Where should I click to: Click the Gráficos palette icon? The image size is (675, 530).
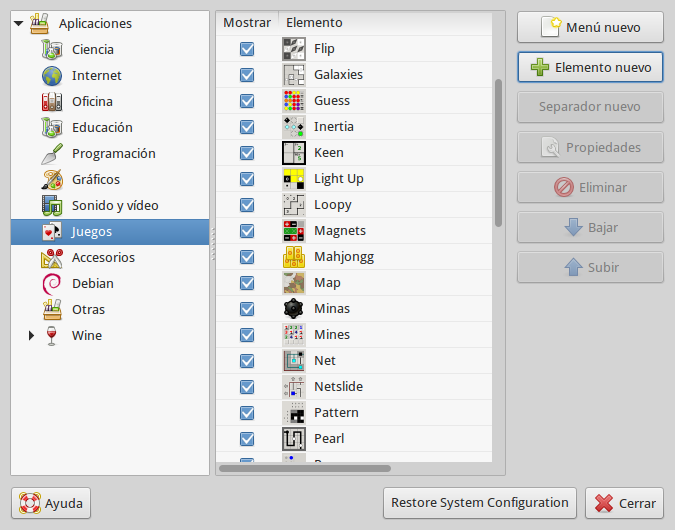[x=52, y=180]
